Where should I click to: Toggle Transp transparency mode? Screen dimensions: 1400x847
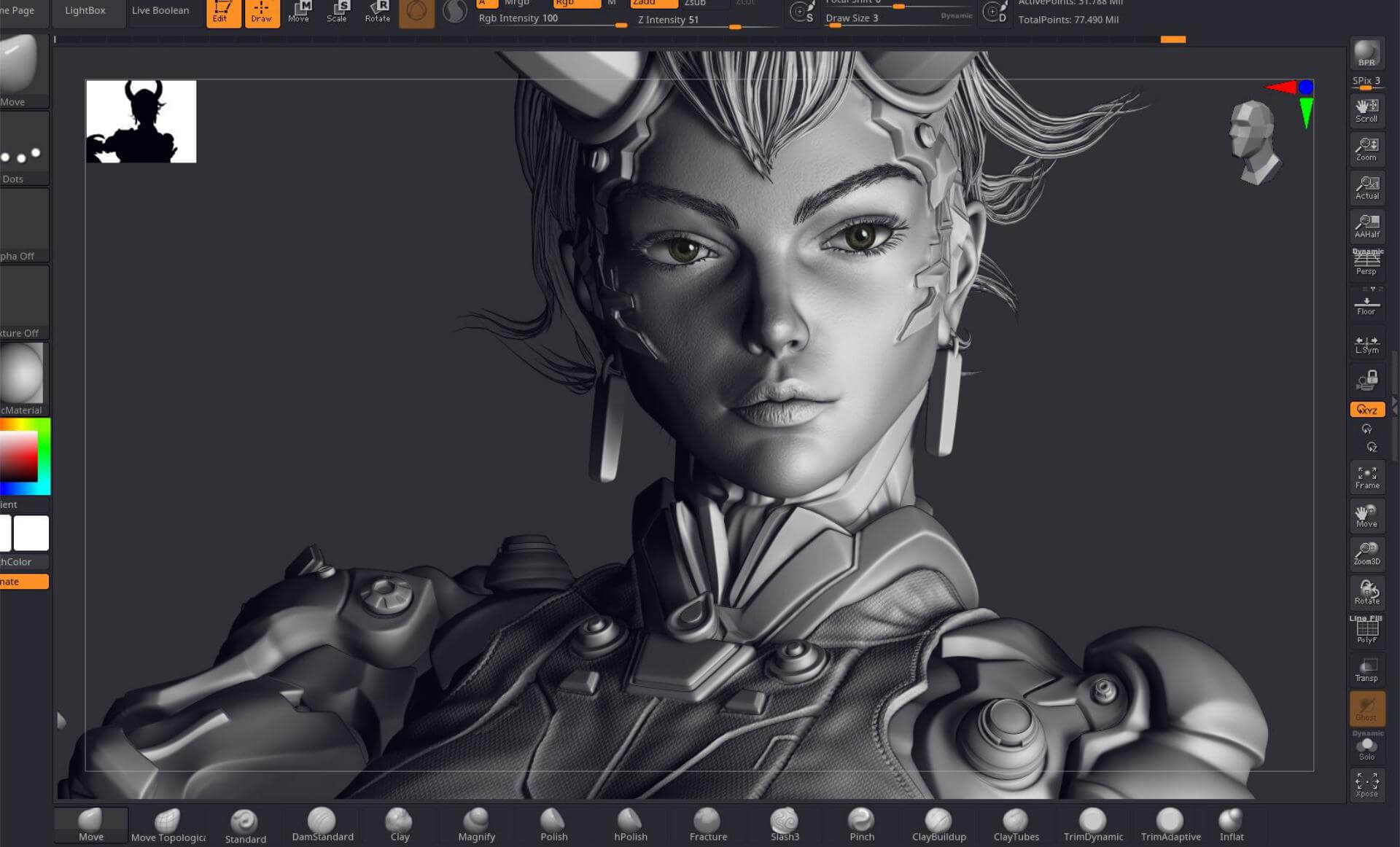1366,670
